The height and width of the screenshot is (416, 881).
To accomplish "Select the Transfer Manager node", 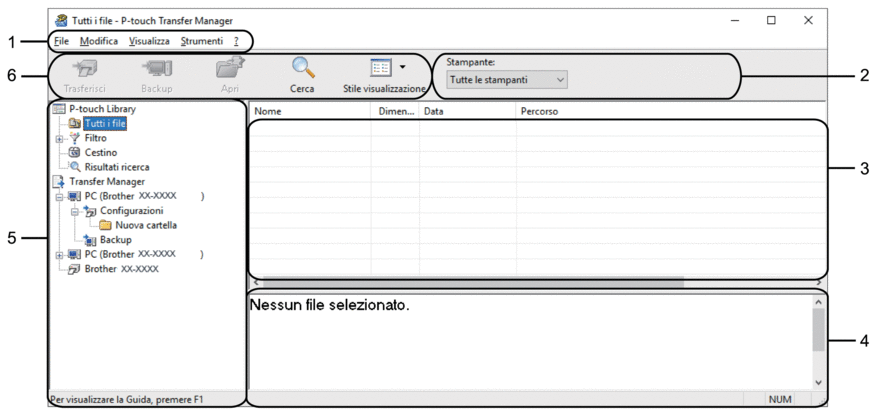I will pyautogui.click(x=107, y=182).
